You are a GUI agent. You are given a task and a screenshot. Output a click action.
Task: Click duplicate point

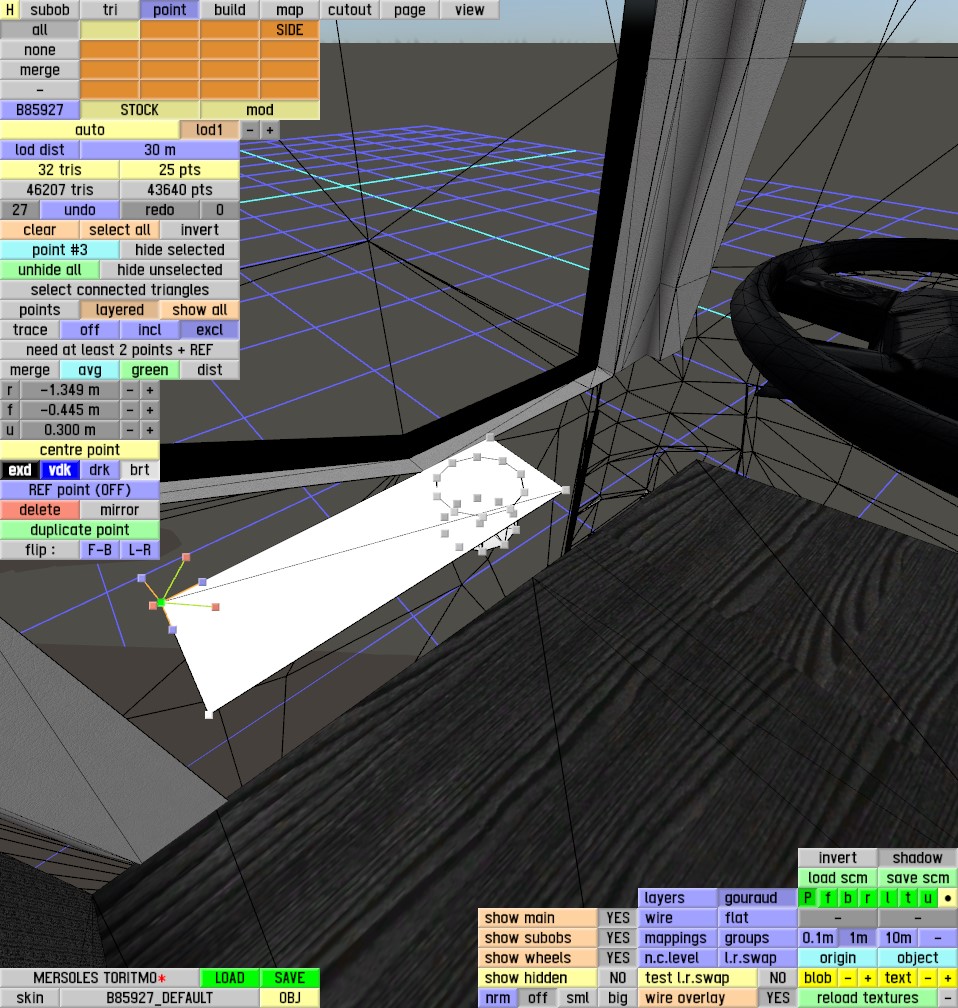tap(80, 530)
